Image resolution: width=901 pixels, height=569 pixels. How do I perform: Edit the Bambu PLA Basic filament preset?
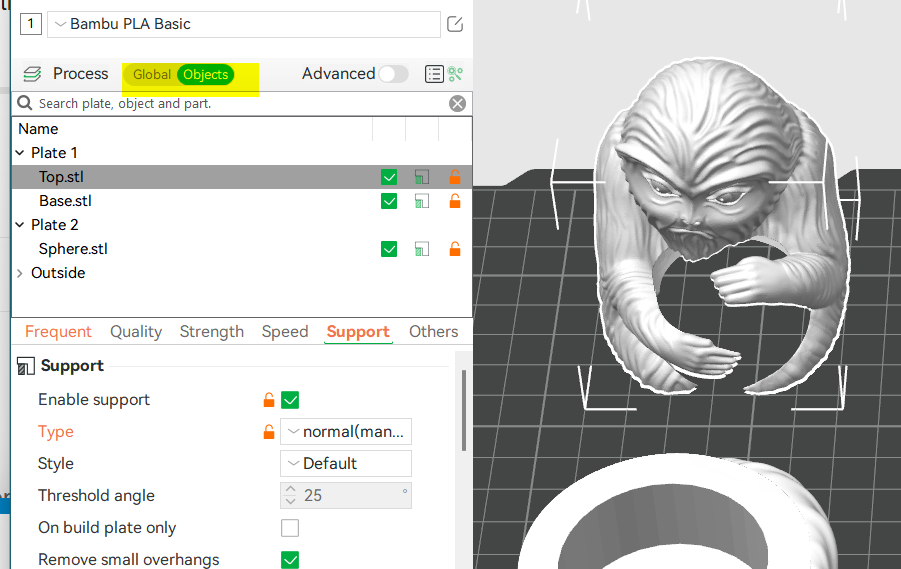tap(455, 24)
